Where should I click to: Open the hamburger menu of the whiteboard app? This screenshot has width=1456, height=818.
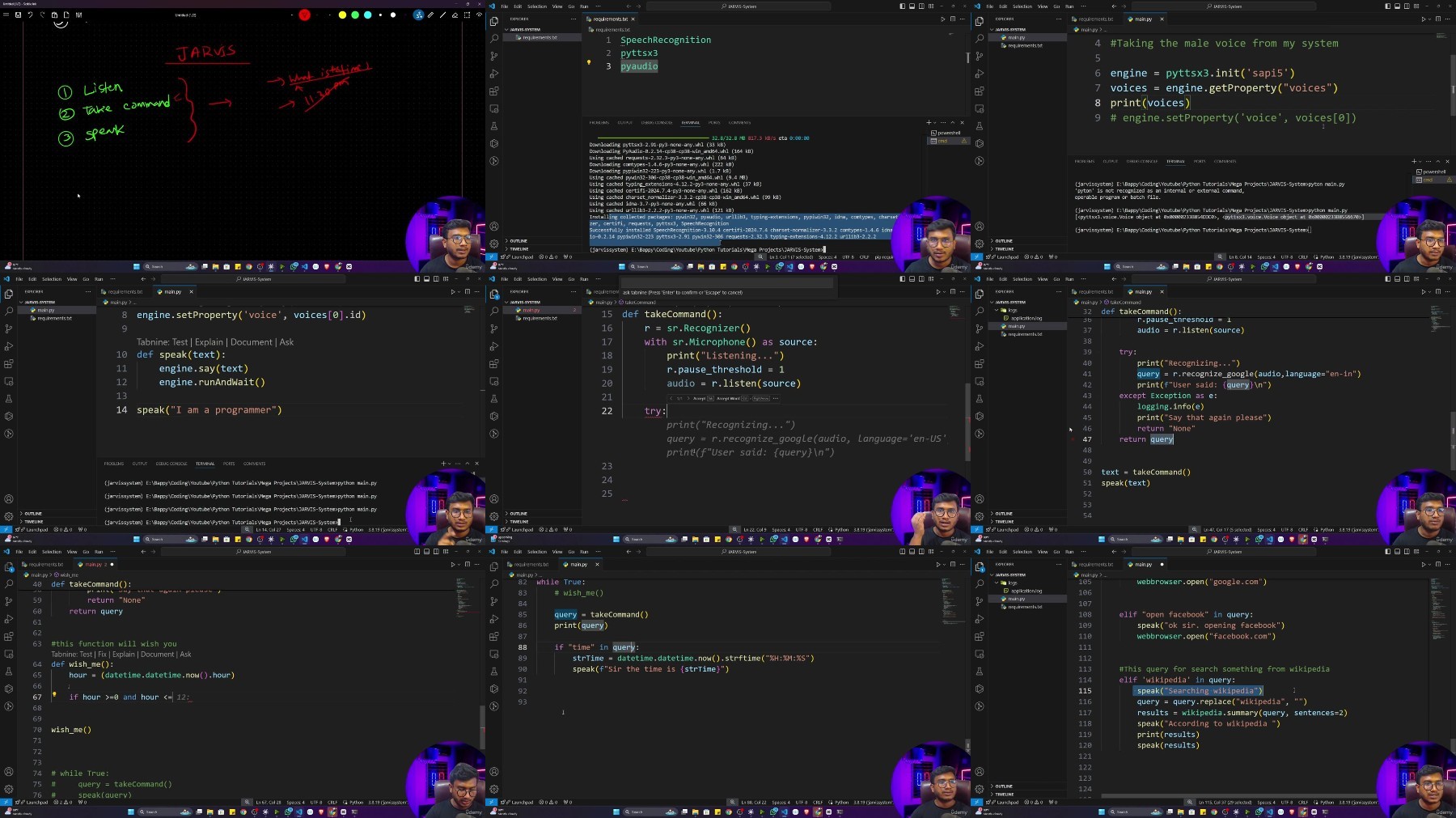pyautogui.click(x=6, y=15)
